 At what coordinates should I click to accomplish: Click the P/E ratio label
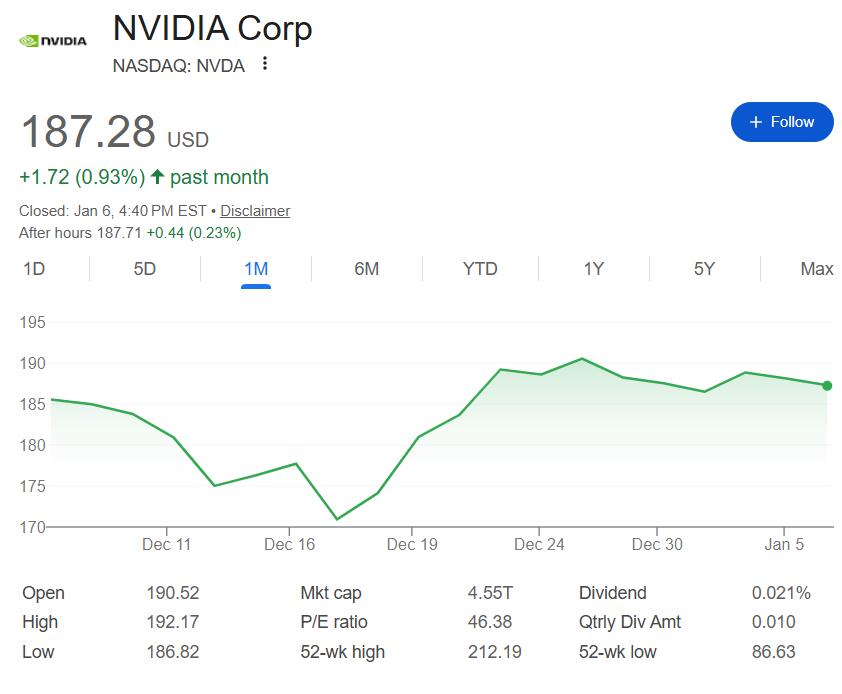[x=333, y=622]
